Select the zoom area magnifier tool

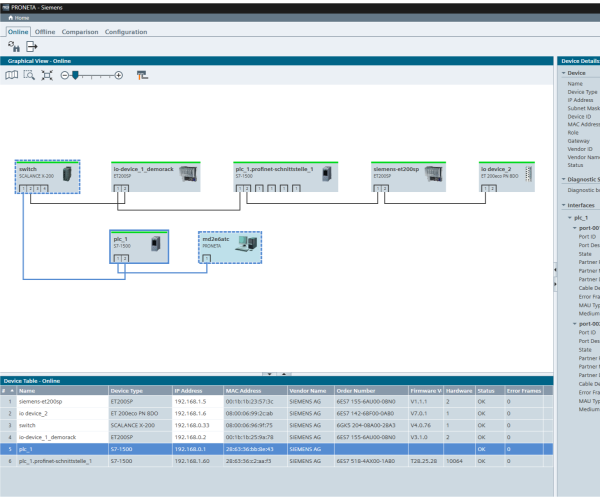coord(30,75)
